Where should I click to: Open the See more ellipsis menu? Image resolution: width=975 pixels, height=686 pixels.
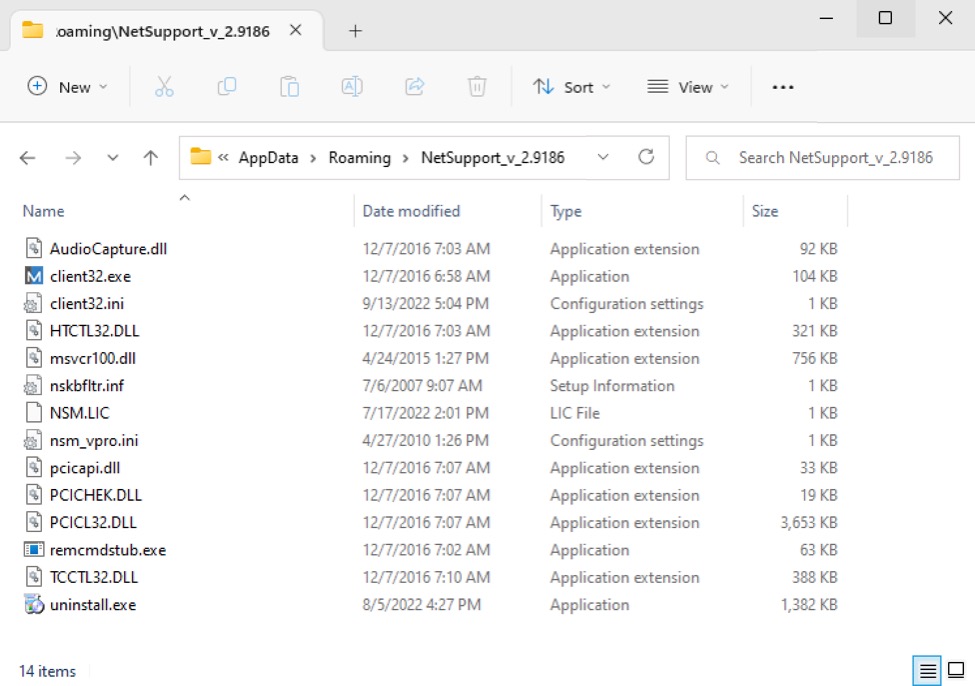(783, 87)
